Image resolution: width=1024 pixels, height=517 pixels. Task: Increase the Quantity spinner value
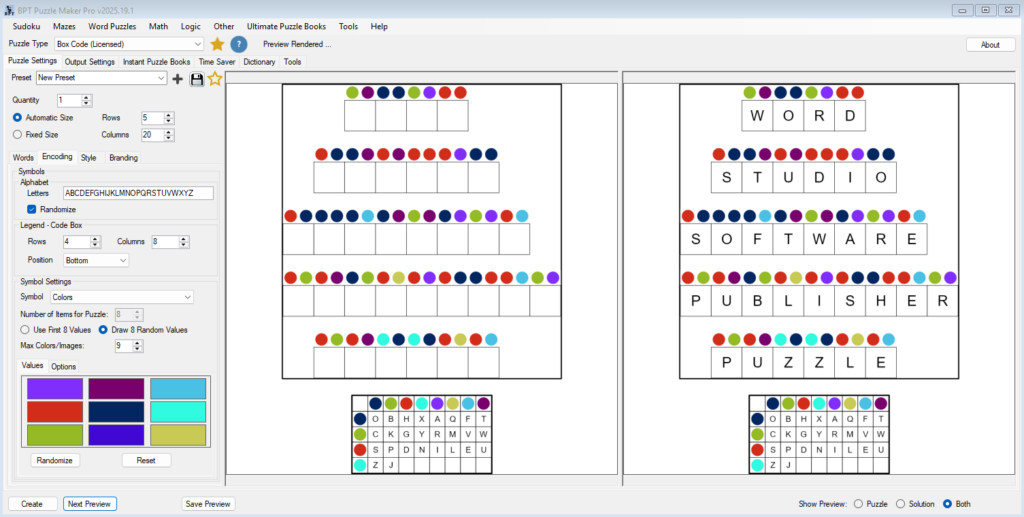click(86, 97)
